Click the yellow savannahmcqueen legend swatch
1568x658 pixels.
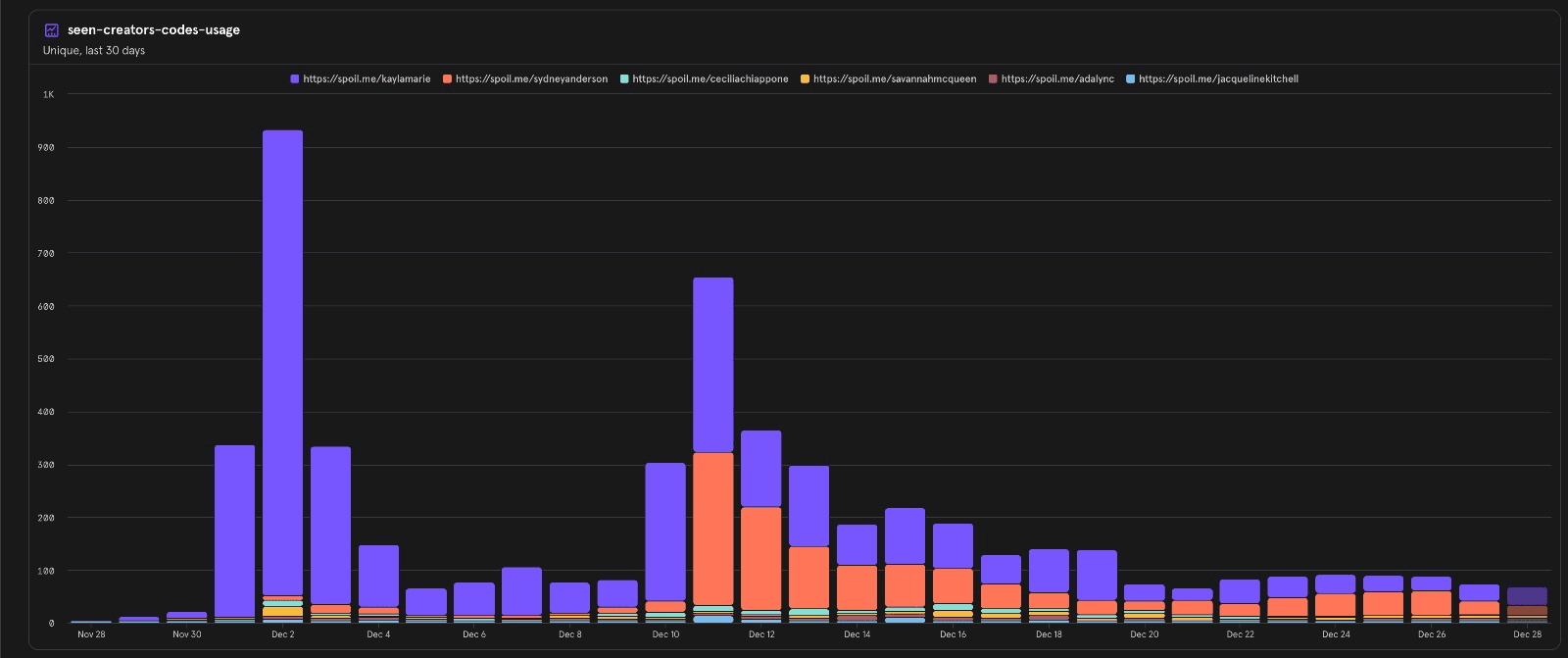click(805, 78)
